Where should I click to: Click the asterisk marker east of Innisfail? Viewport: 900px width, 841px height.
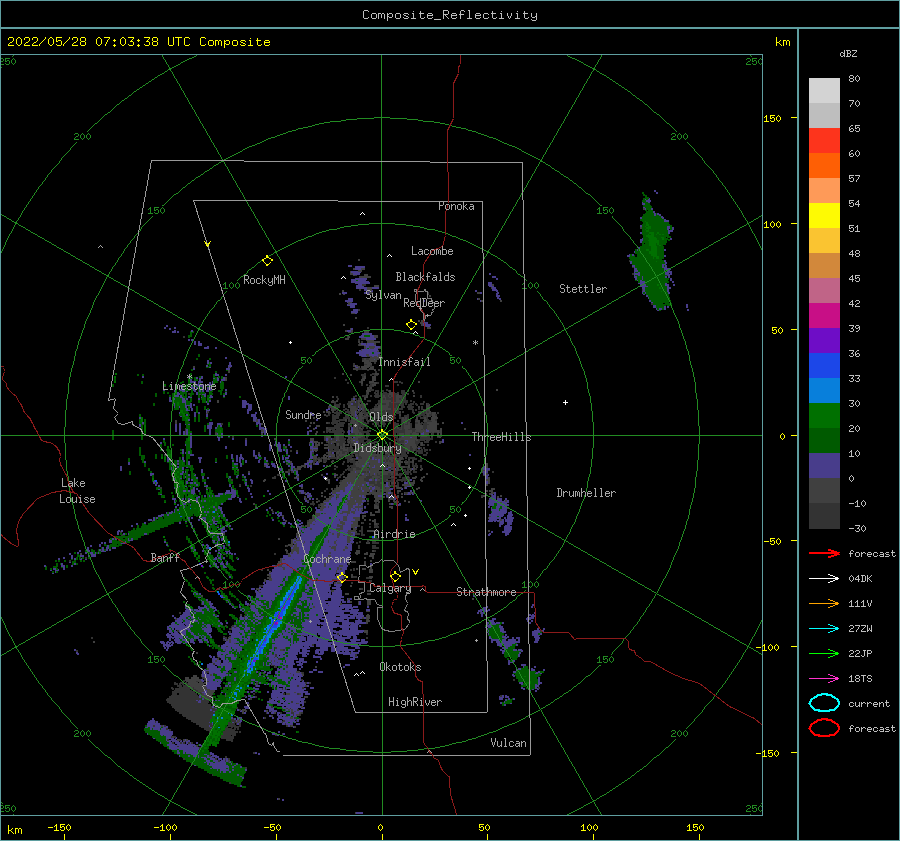pyautogui.click(x=475, y=343)
